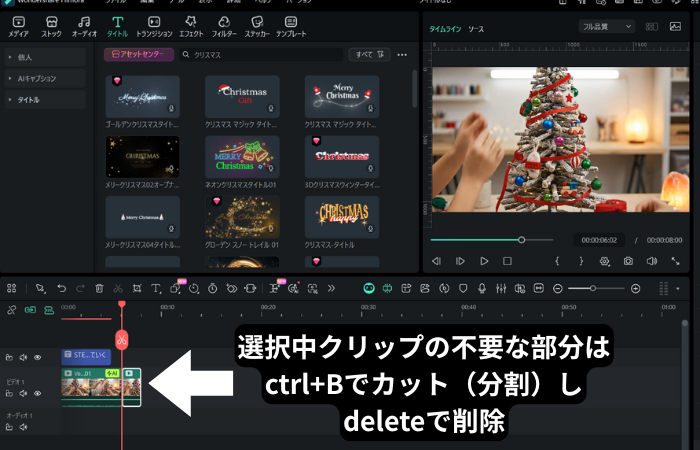Click the メリークリスマス04タイトル label
Screen dimensions: 700x450
point(142,245)
